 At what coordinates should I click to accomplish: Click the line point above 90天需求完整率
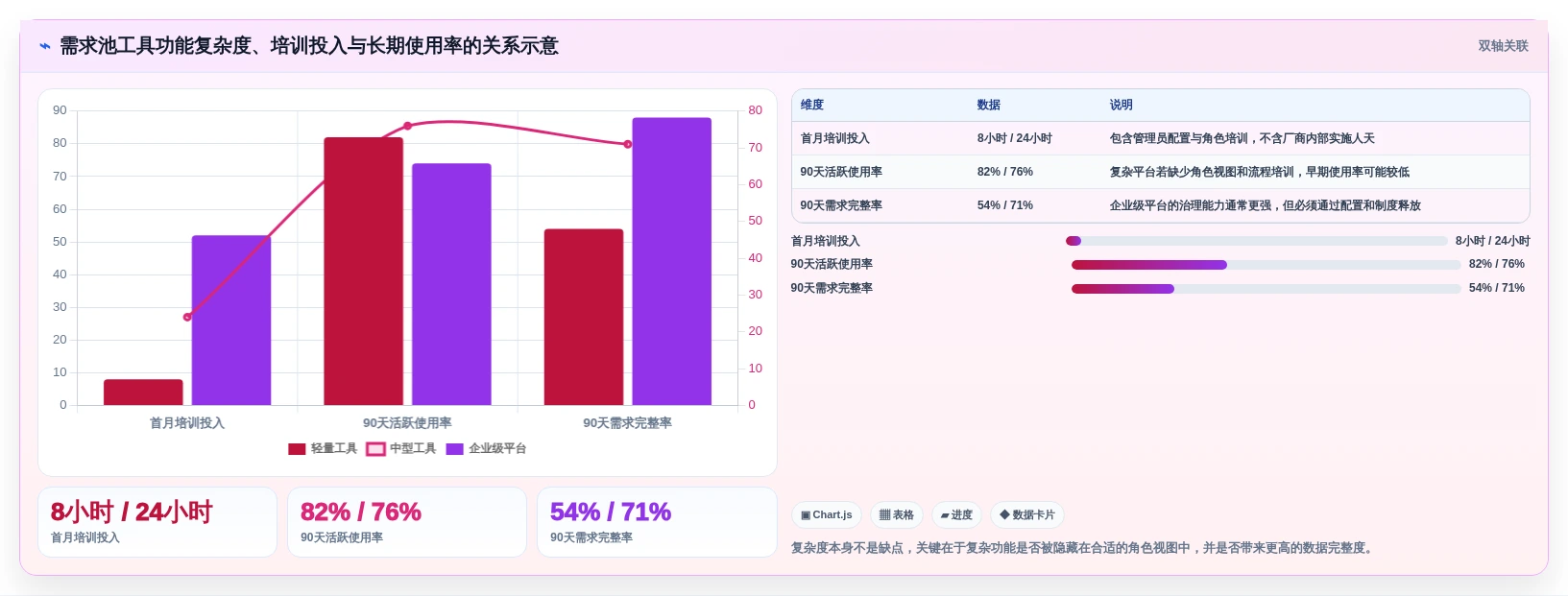628,144
